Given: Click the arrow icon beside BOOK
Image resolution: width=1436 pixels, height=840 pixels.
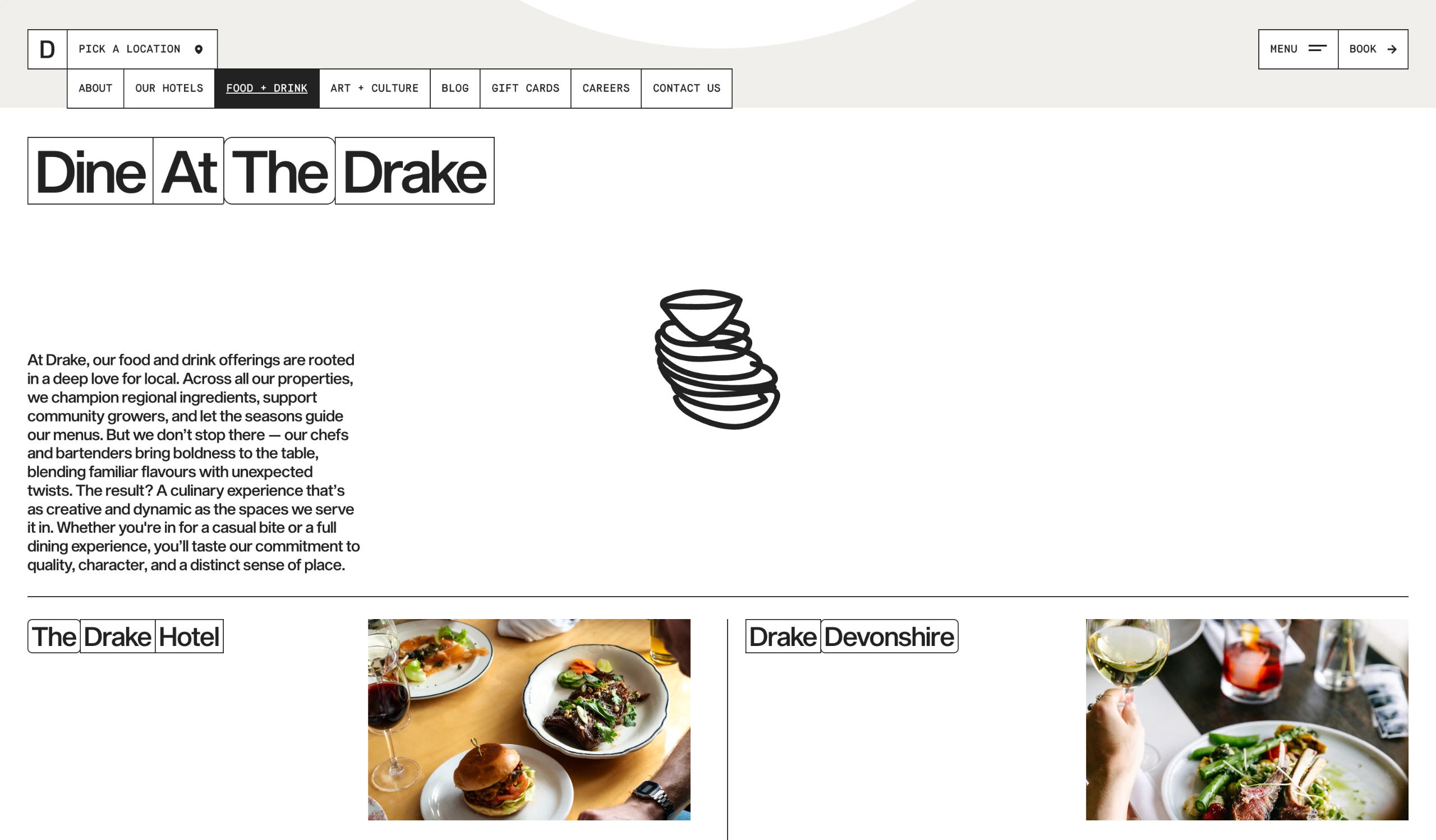Looking at the screenshot, I should tap(1392, 49).
